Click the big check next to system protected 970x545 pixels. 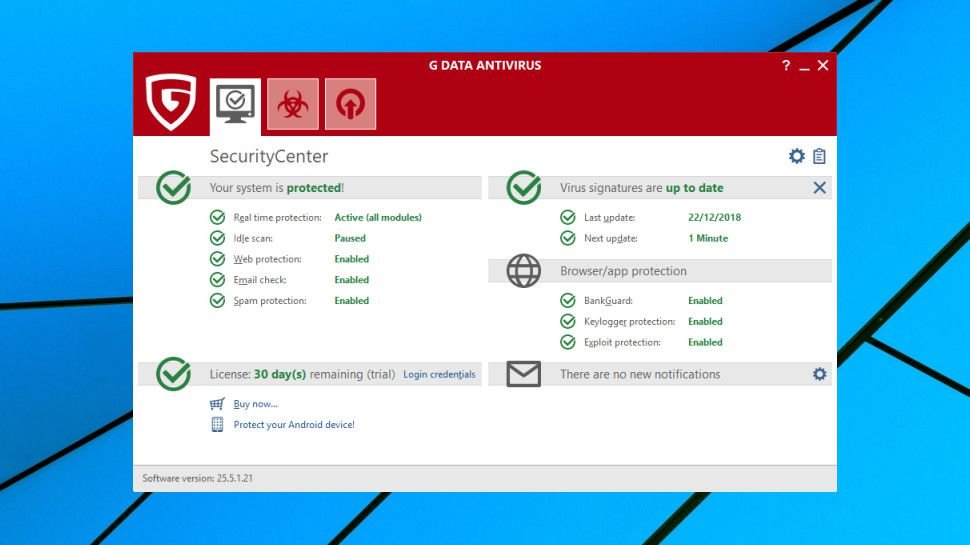(x=173, y=187)
